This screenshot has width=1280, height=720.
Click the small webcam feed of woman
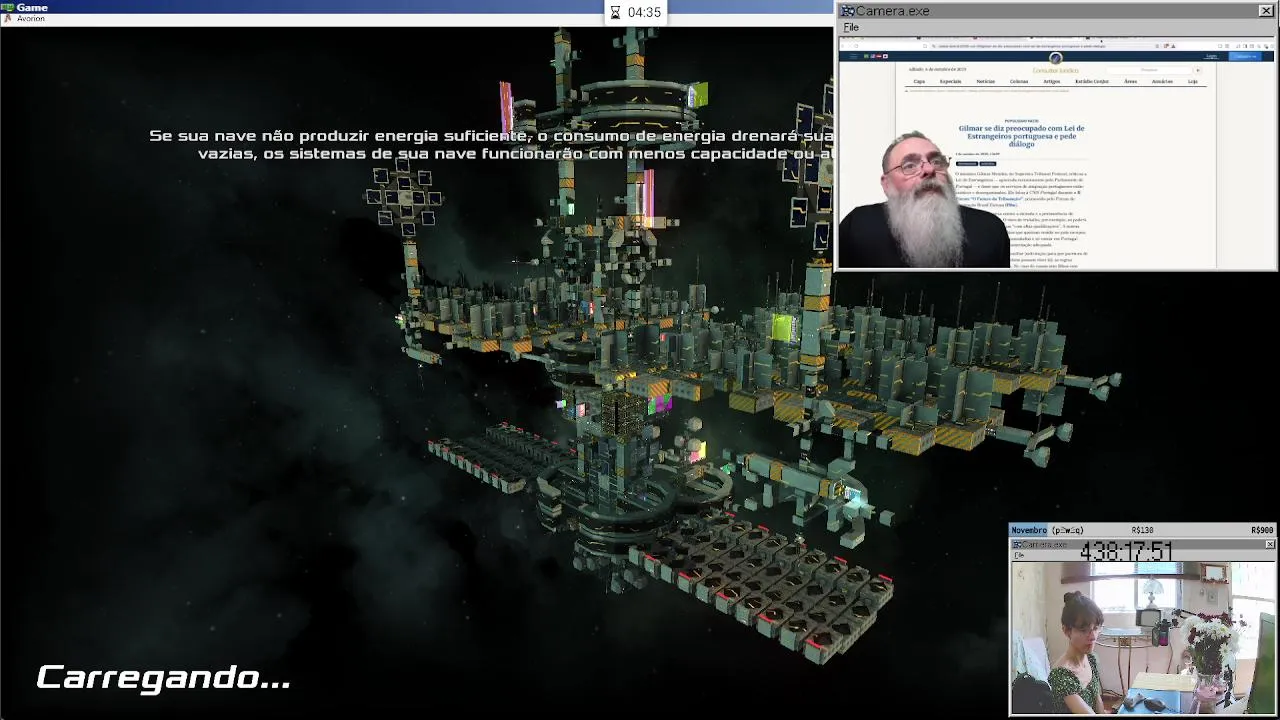(1142, 638)
